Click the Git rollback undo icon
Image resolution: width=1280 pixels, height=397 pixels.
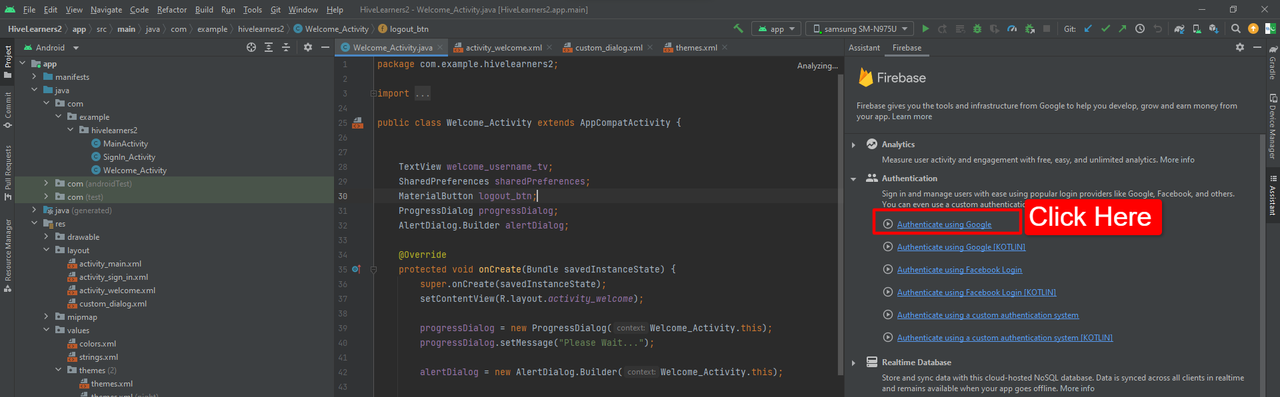coord(1157,29)
